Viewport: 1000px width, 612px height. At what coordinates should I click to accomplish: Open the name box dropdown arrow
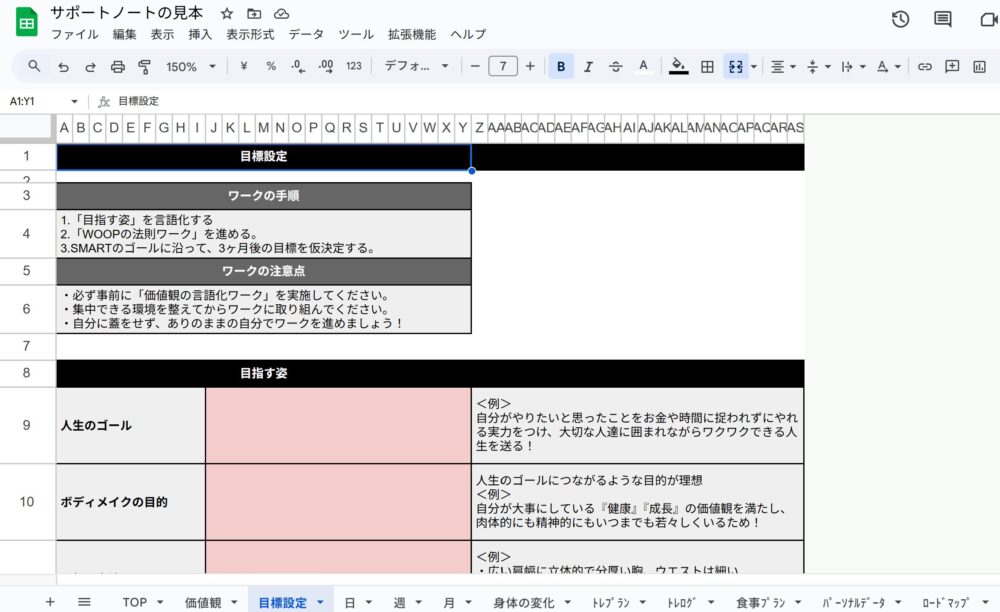tap(74, 101)
